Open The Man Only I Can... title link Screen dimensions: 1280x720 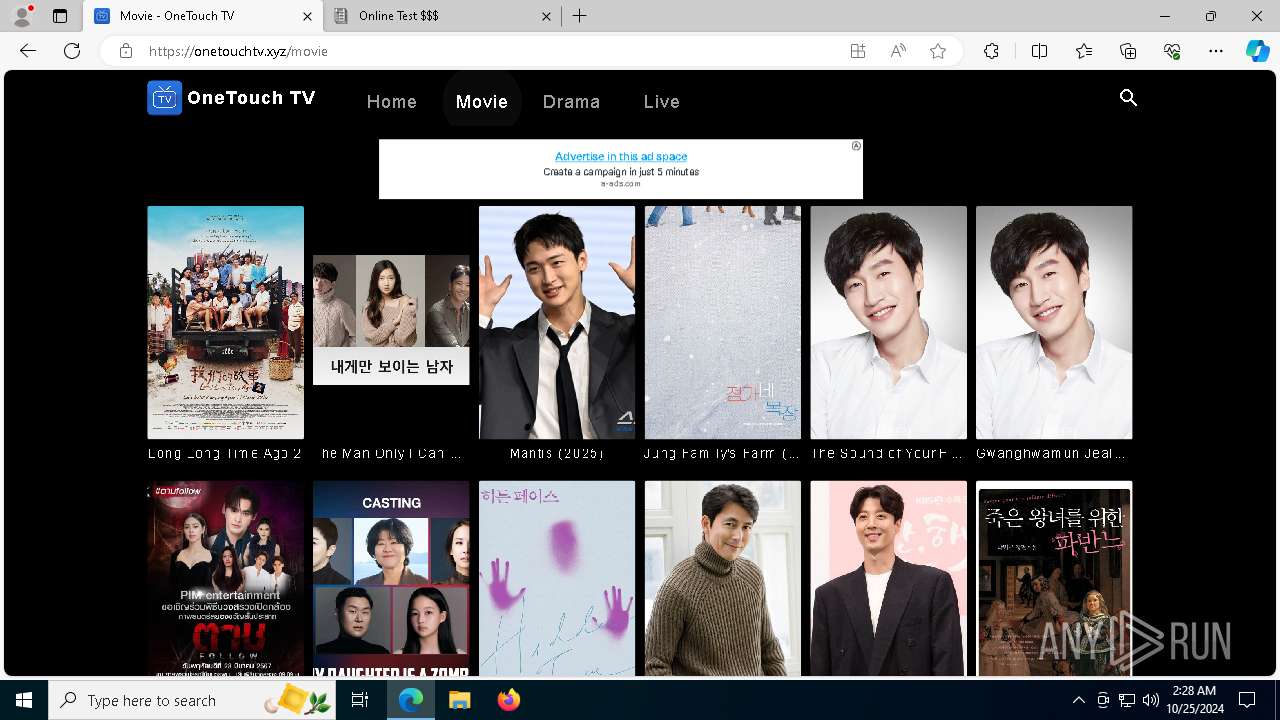pyautogui.click(x=391, y=453)
